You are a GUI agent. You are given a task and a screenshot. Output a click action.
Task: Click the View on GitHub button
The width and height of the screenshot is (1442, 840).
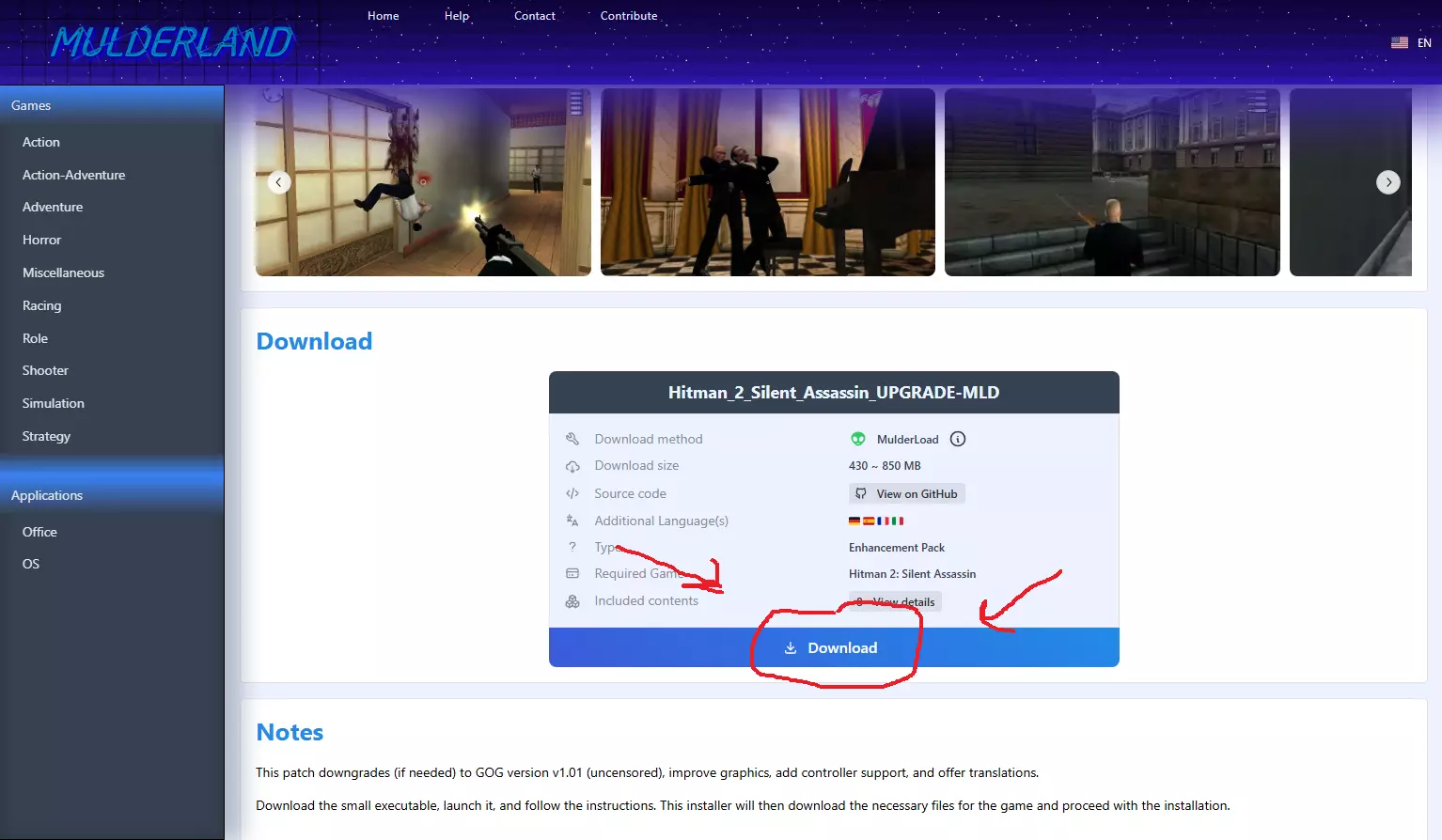[x=907, y=493]
